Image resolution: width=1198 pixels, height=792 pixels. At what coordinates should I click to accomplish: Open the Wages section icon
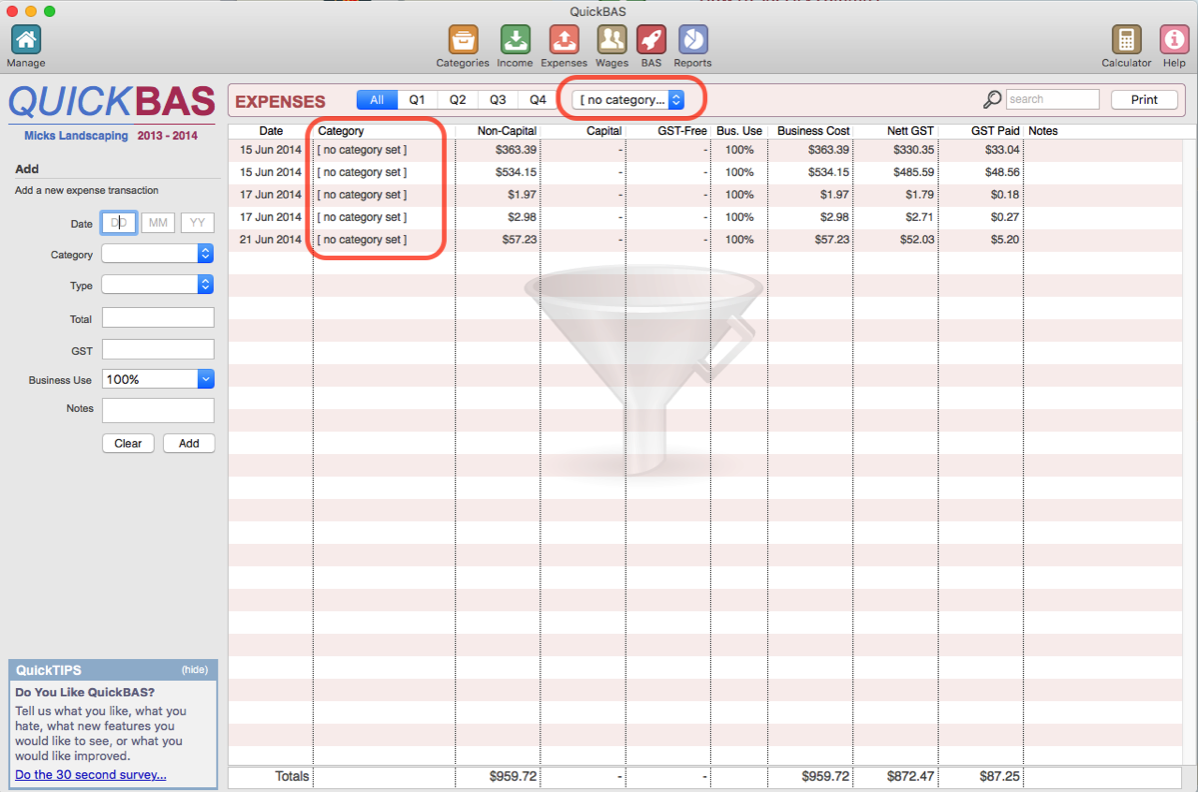tap(612, 40)
